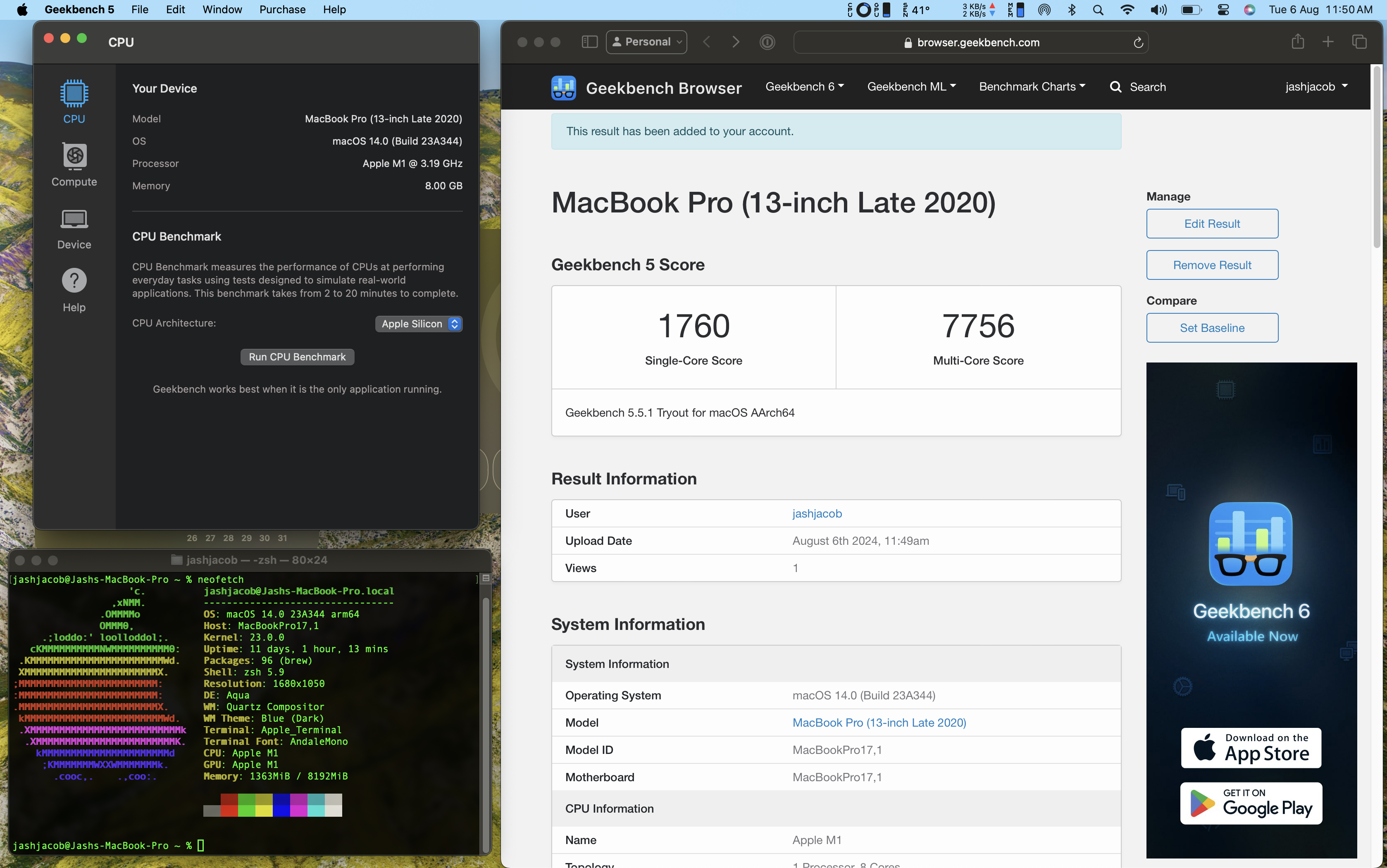
Task: Open Wi-Fi status in menu bar
Action: (1127, 10)
